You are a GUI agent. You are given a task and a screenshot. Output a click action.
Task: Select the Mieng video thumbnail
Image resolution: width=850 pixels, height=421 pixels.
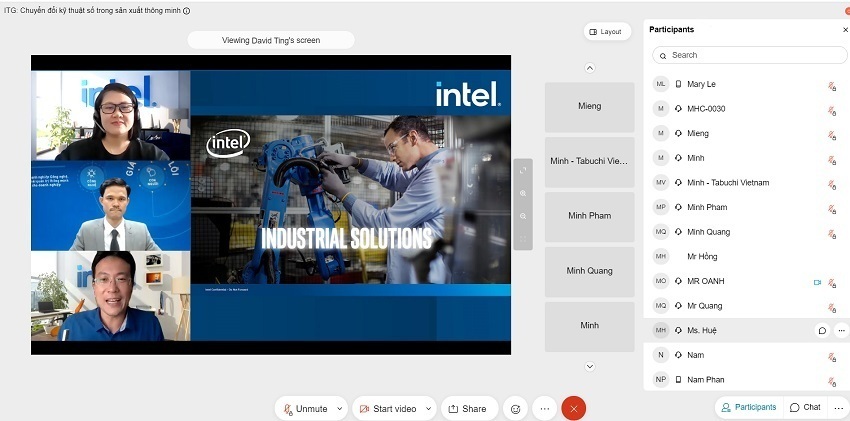pyautogui.click(x=589, y=107)
